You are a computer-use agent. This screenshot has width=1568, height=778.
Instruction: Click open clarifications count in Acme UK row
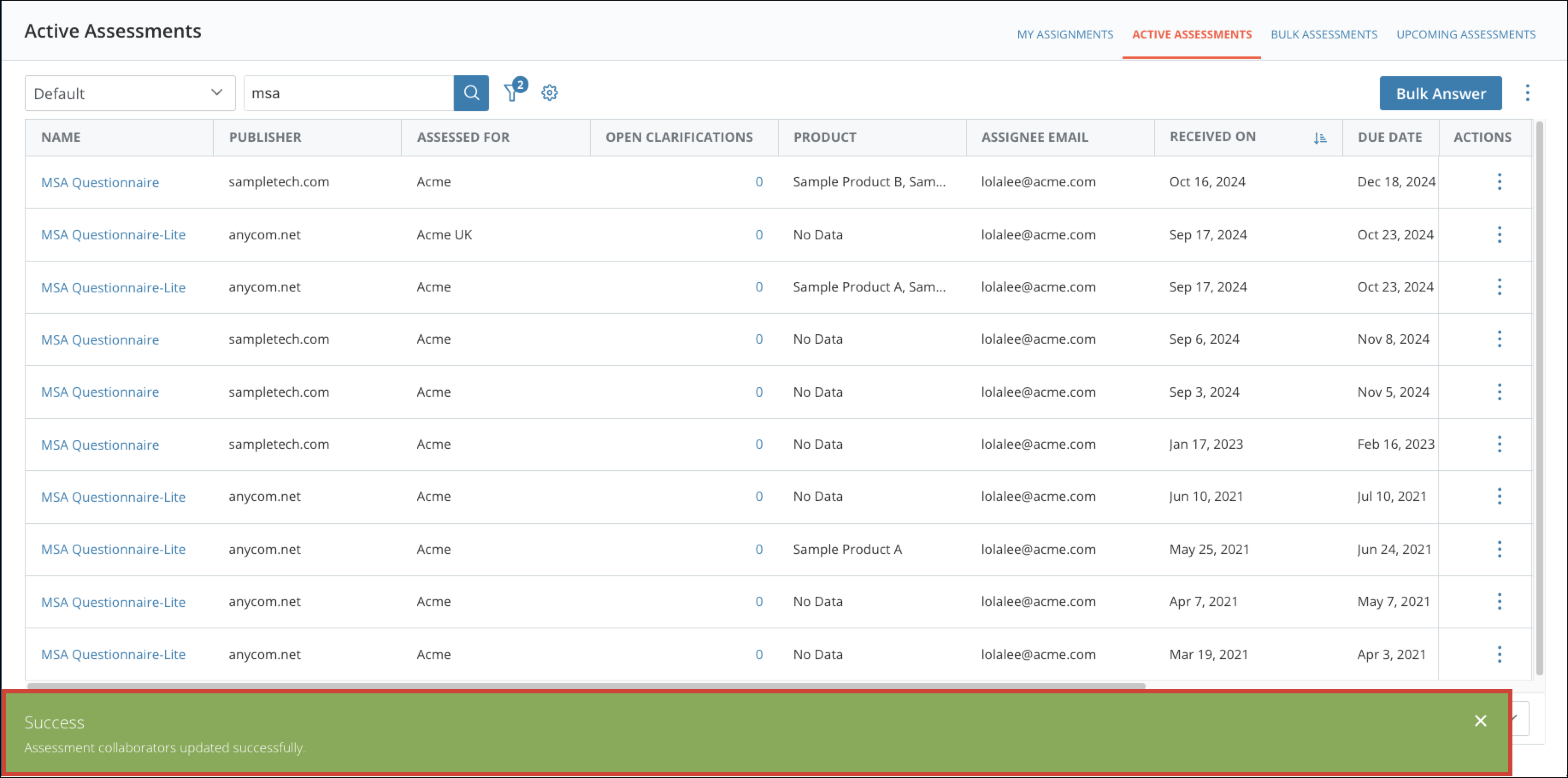[x=758, y=234]
